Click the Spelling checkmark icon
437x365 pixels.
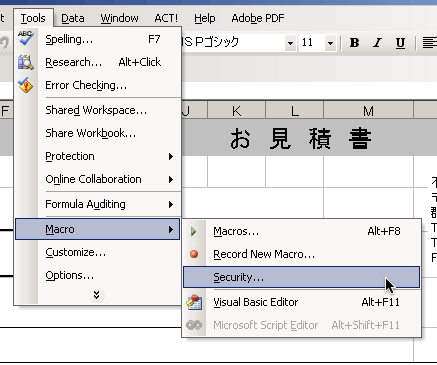coord(26,38)
